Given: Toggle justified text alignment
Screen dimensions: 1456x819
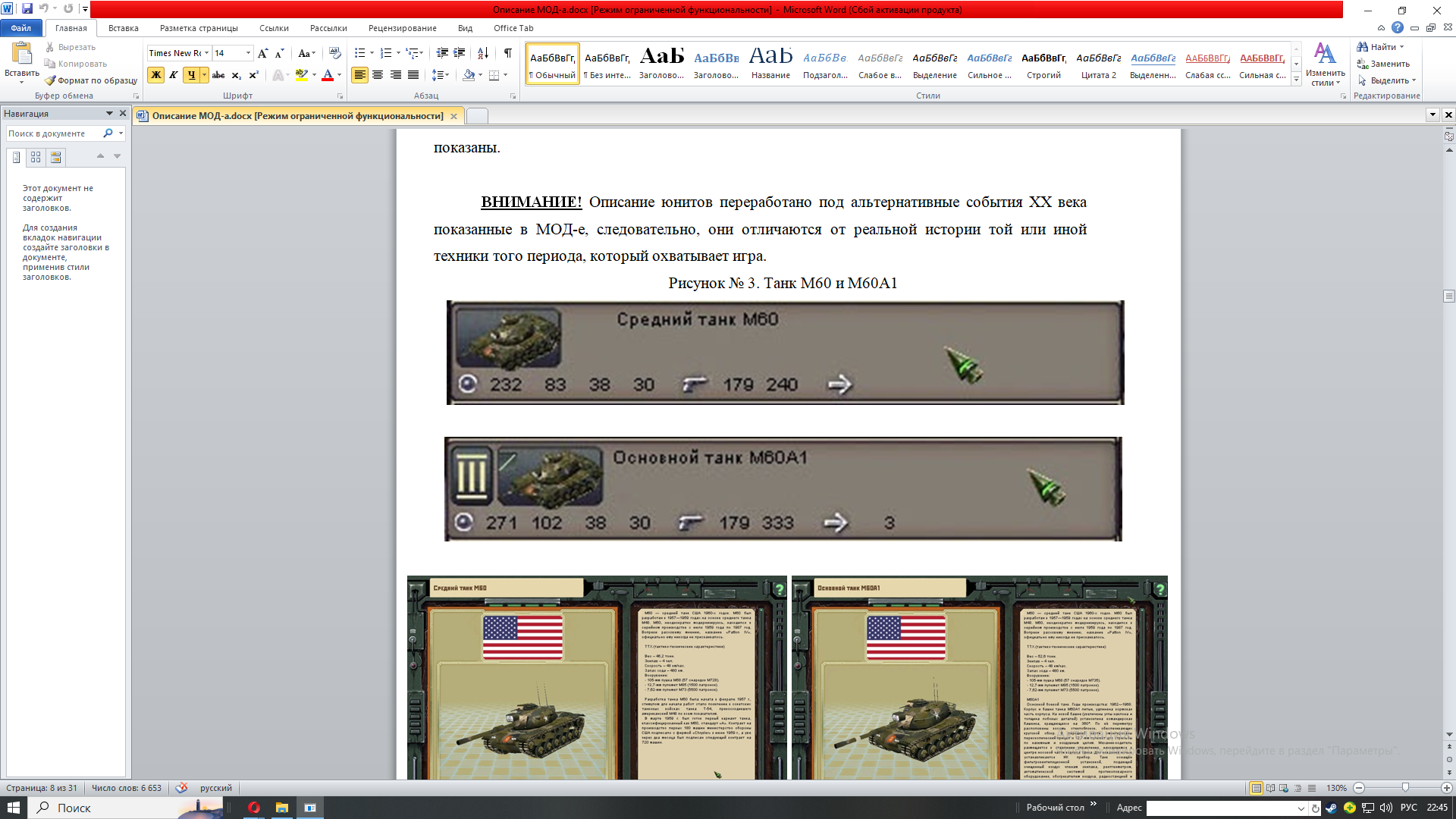Looking at the screenshot, I should [413, 75].
